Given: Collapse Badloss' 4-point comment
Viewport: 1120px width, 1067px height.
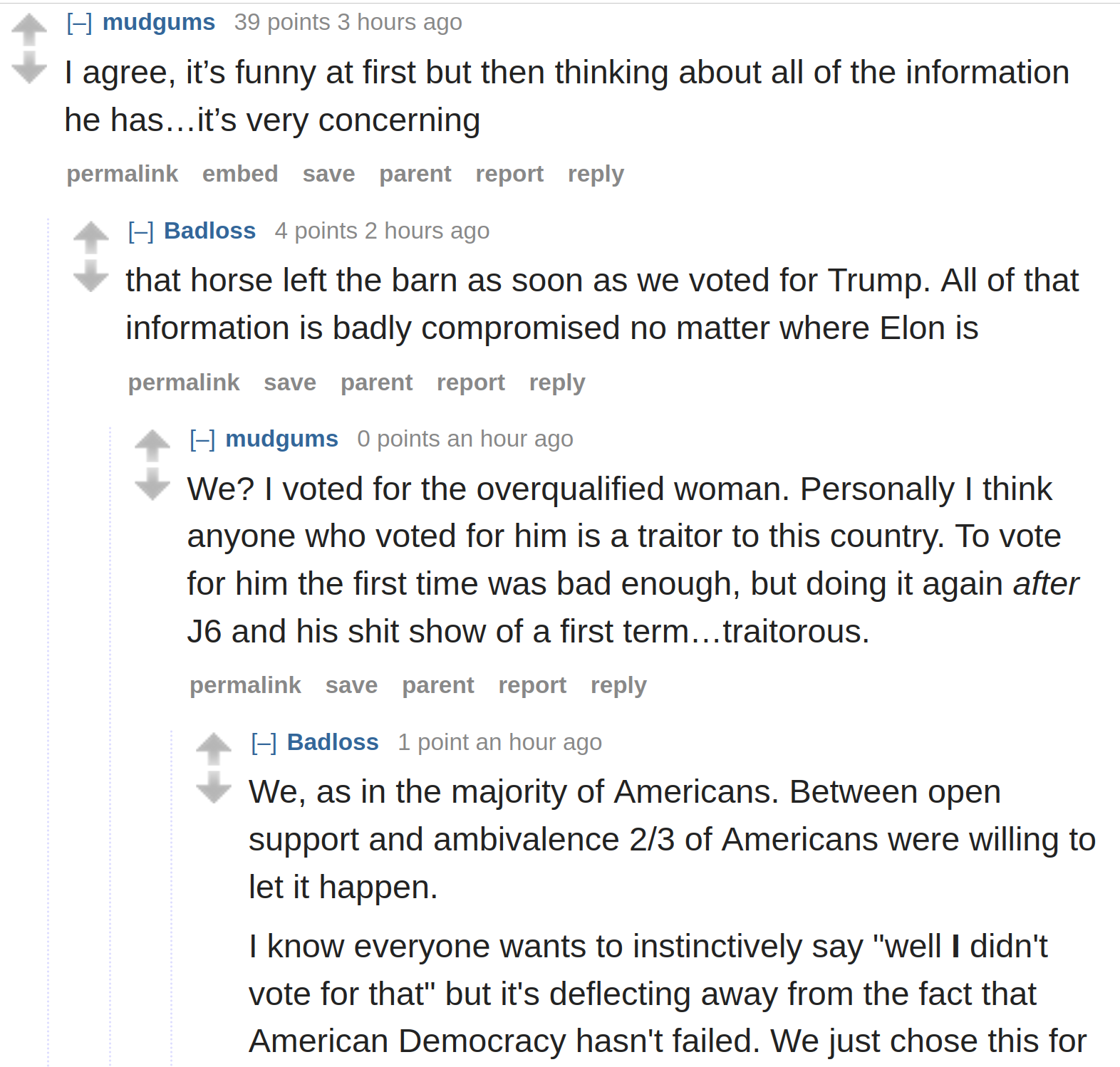Looking at the screenshot, I should (x=140, y=231).
